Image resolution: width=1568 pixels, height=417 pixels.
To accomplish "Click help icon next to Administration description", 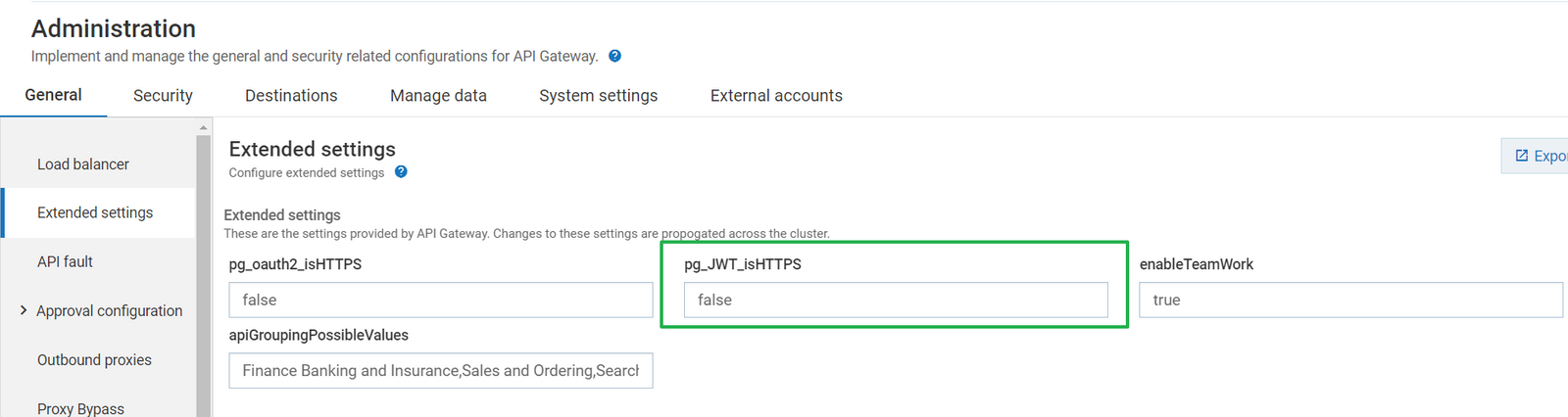I will point(614,56).
